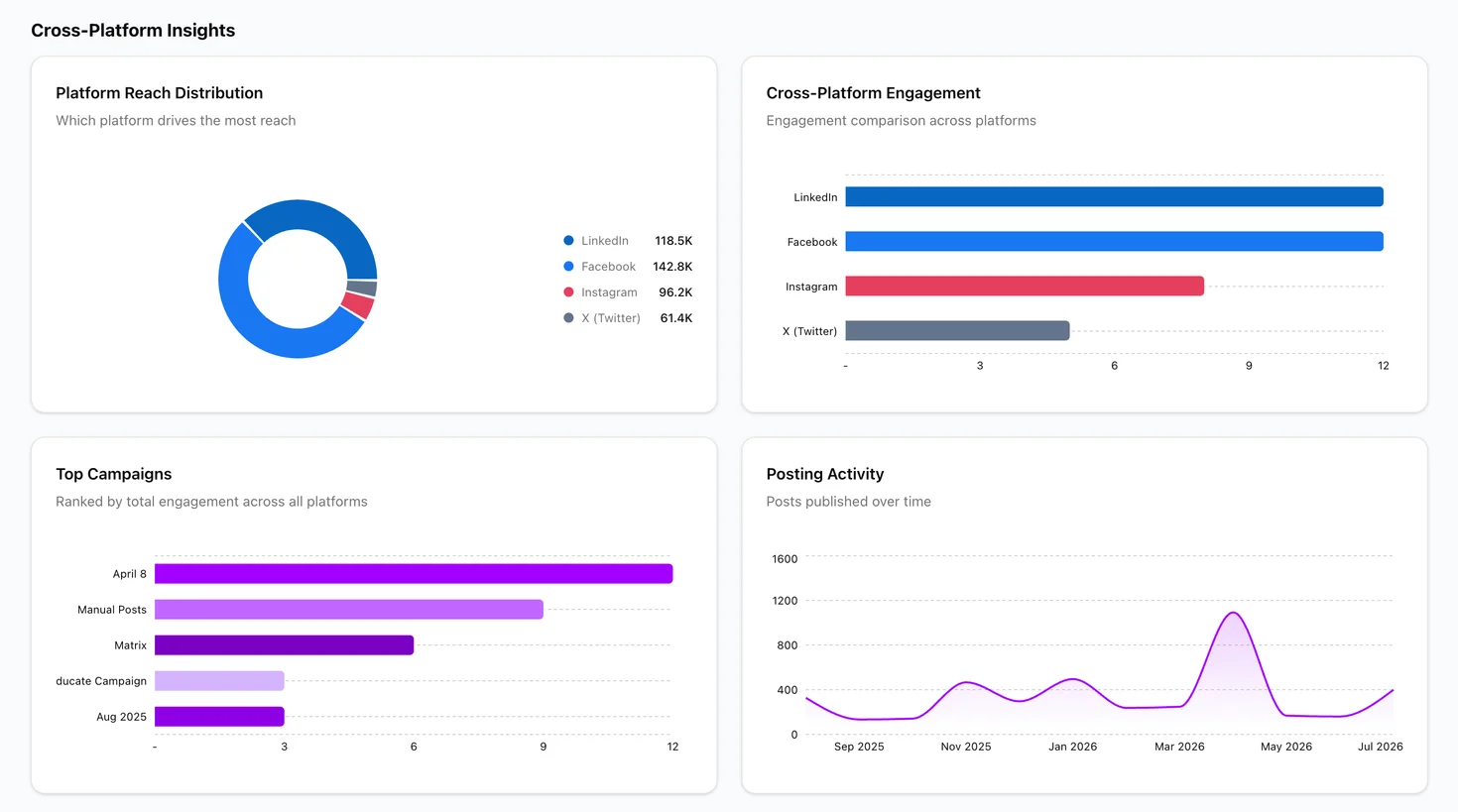Click the X (Twitter) legend color dot
Viewport: 1458px width, 812px height.
point(568,318)
